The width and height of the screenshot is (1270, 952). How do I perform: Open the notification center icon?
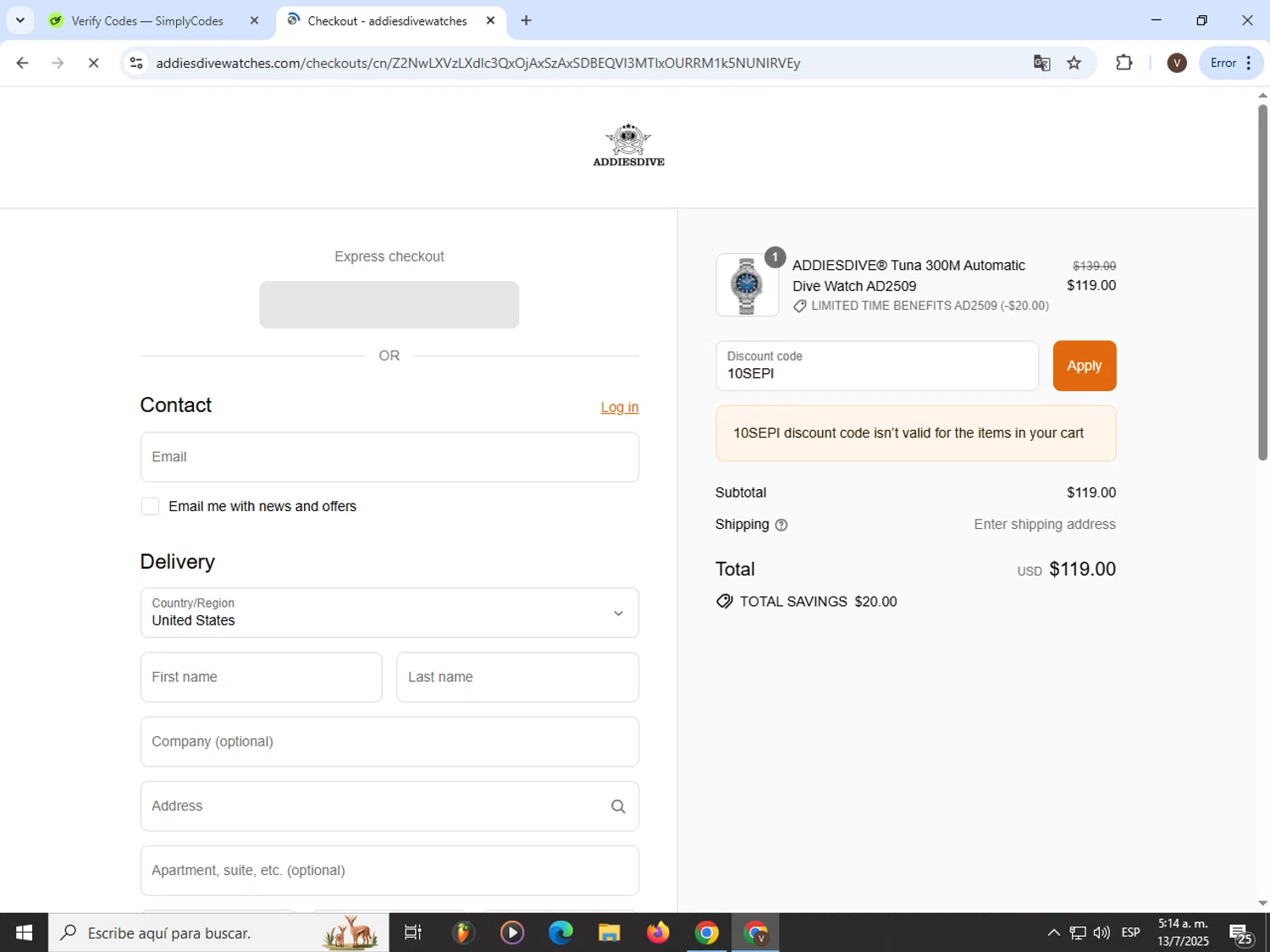pyautogui.click(x=1241, y=933)
